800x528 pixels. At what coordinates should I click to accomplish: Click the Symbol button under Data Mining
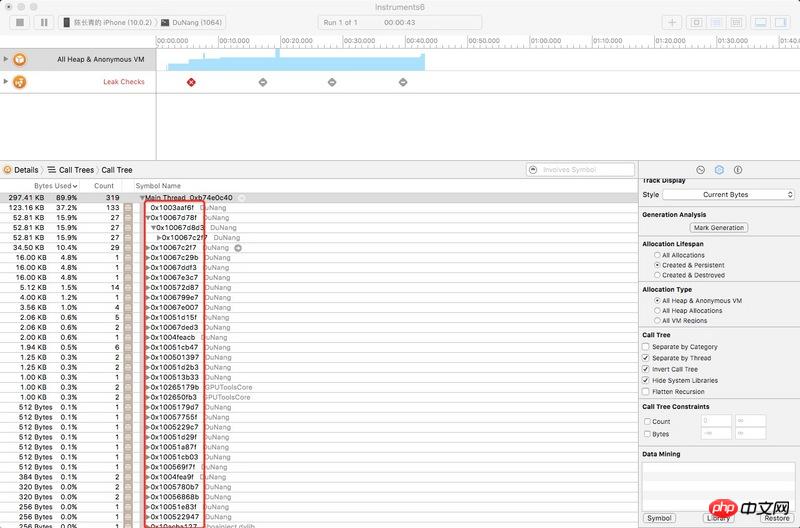click(659, 518)
